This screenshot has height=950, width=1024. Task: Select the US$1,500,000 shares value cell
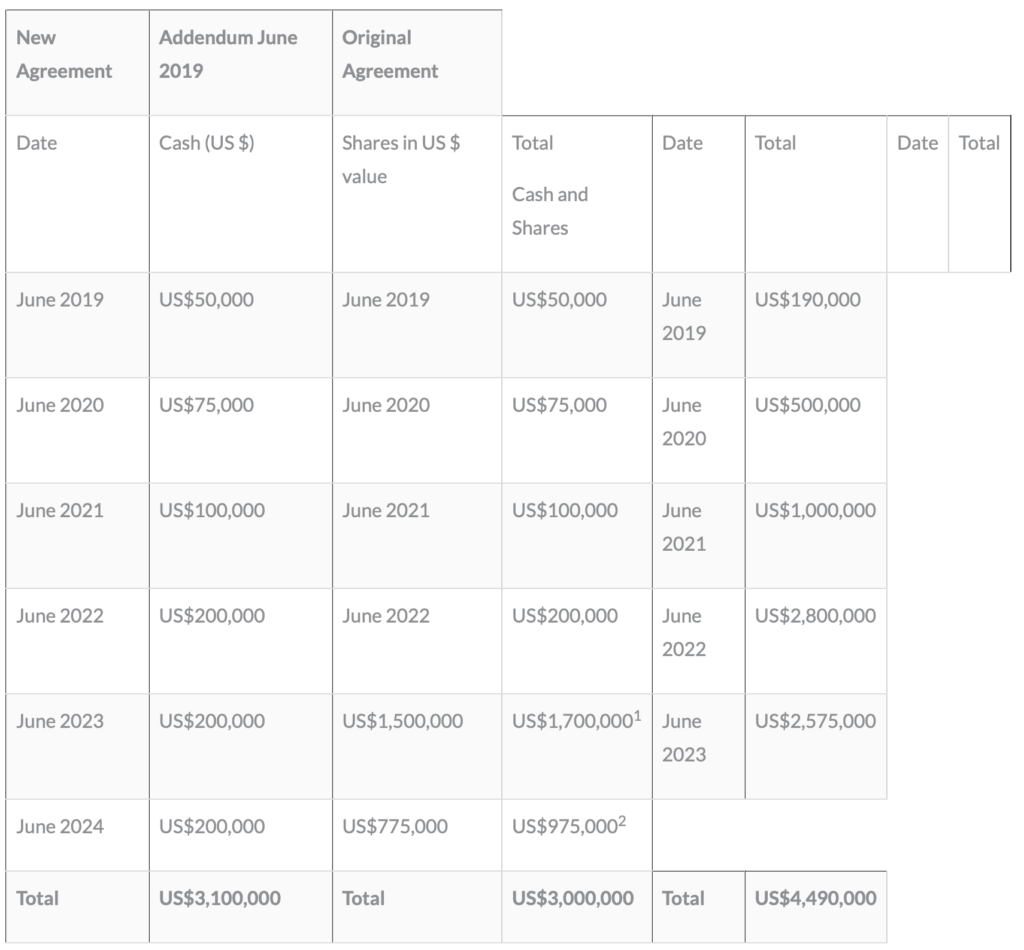[402, 721]
